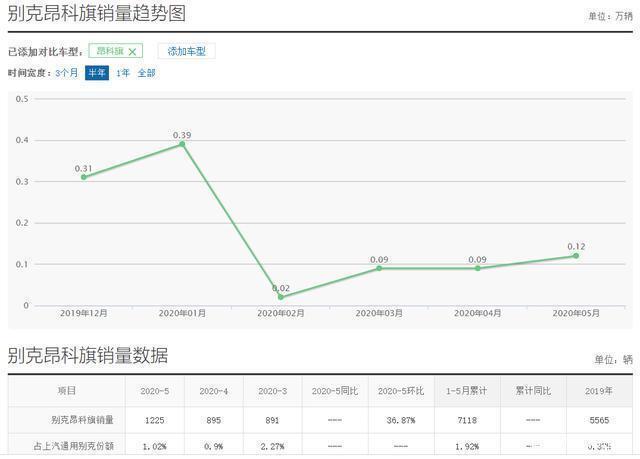Screen dimensions: 640x459
Task: Select the 半年 time range
Action: pos(97,73)
